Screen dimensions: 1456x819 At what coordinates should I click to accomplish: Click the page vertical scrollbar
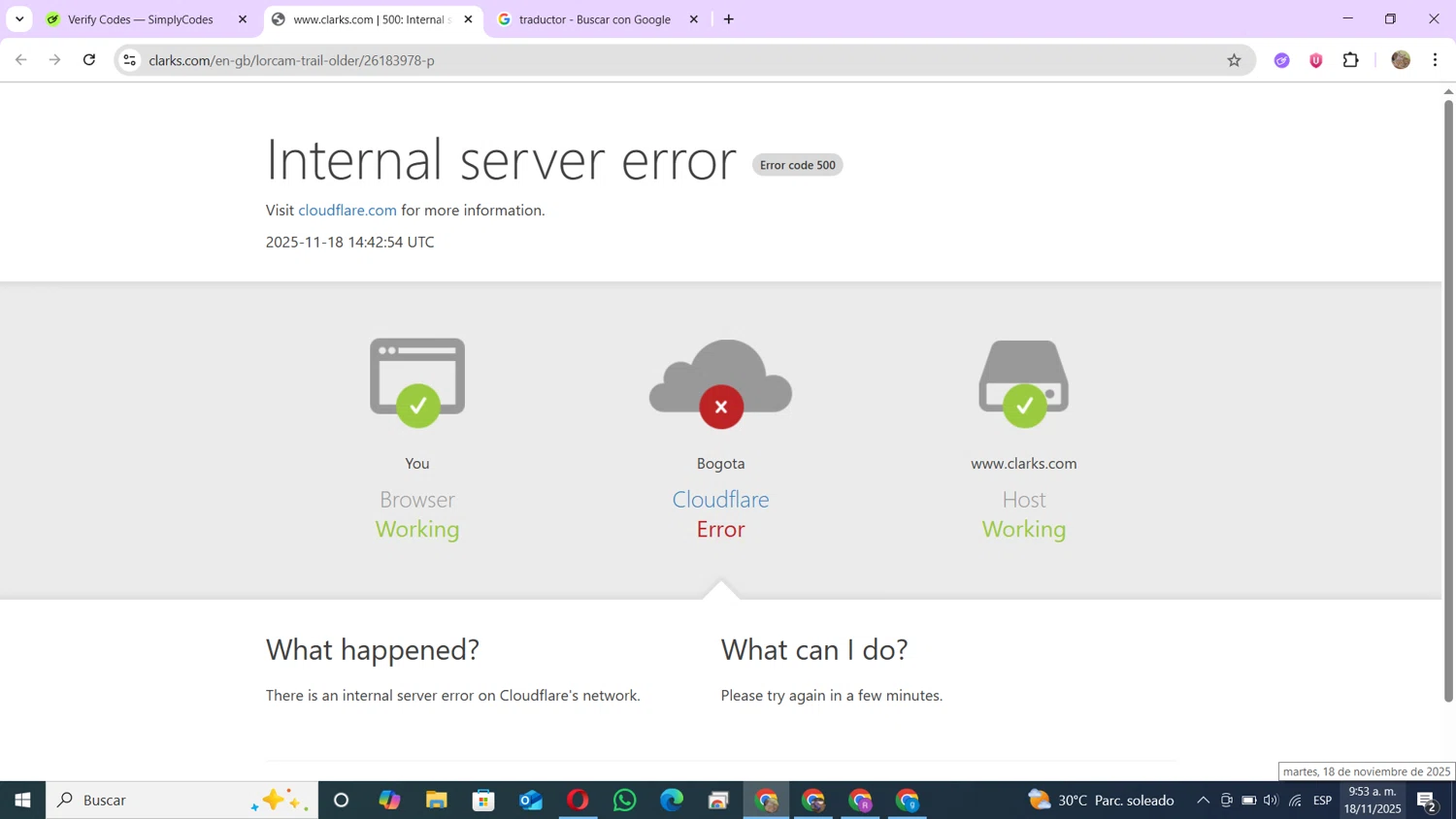[x=1448, y=400]
